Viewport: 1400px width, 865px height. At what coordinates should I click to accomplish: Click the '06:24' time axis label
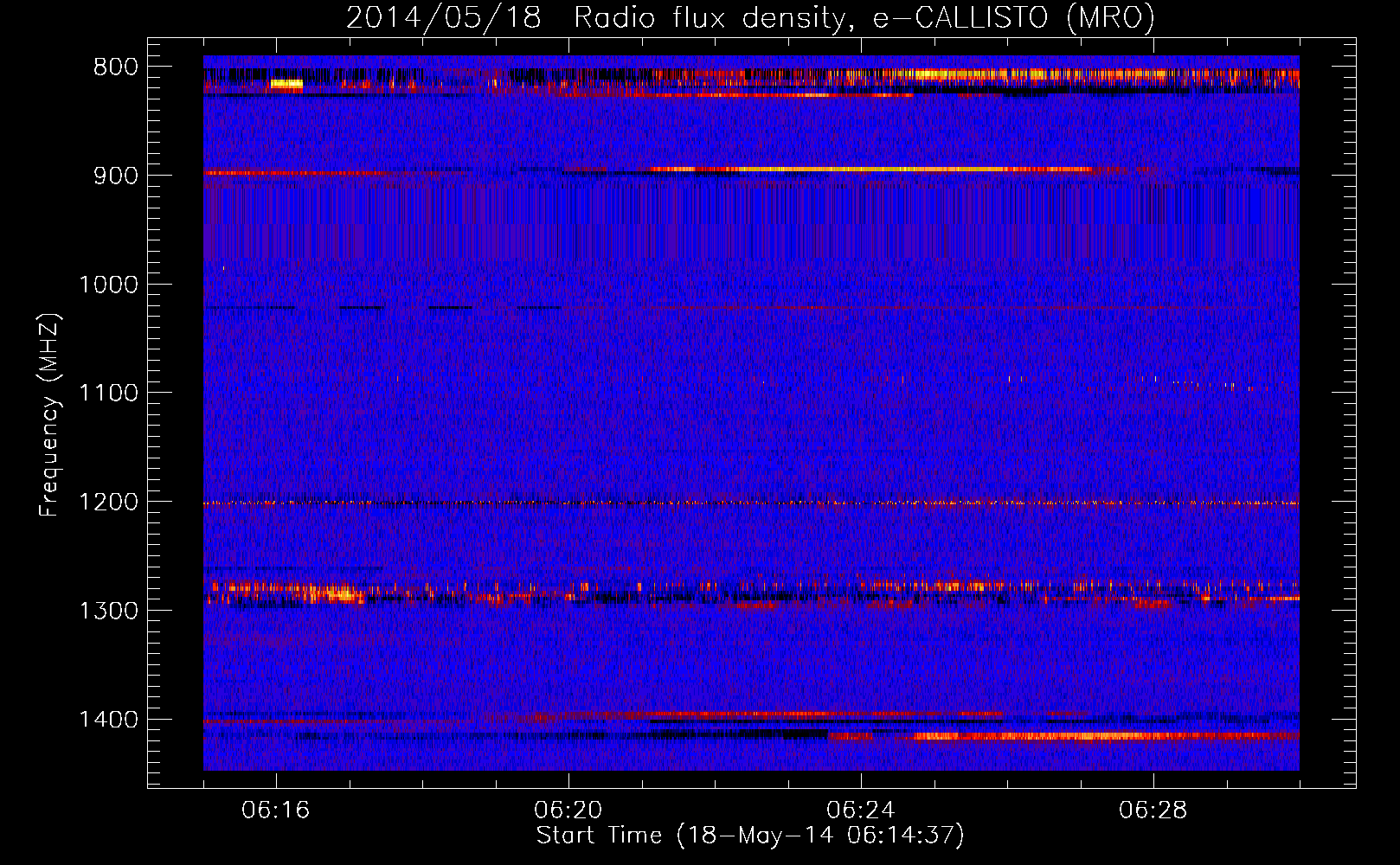coord(861,811)
